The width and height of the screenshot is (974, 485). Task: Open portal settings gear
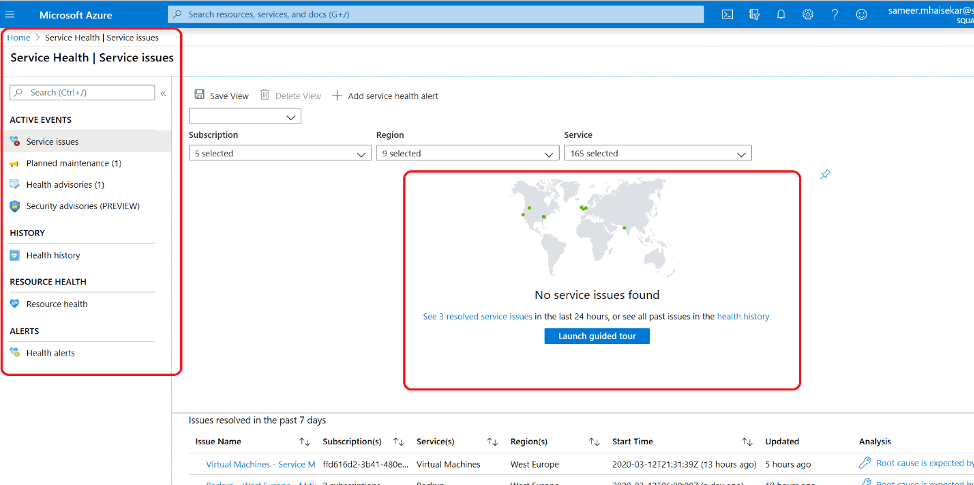point(808,14)
